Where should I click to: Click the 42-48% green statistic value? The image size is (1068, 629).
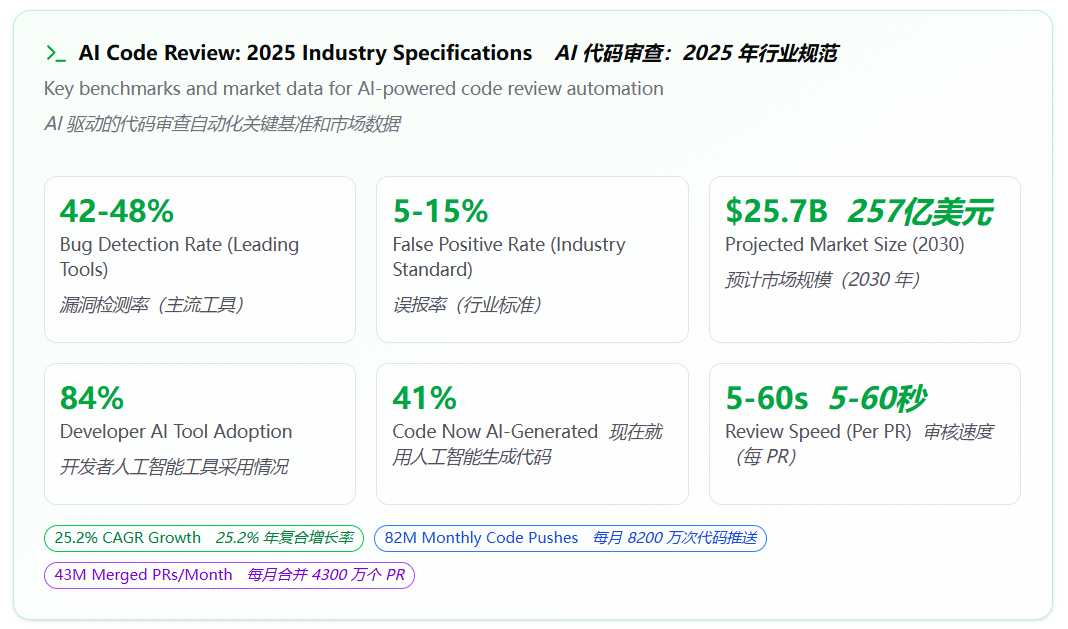tap(117, 211)
